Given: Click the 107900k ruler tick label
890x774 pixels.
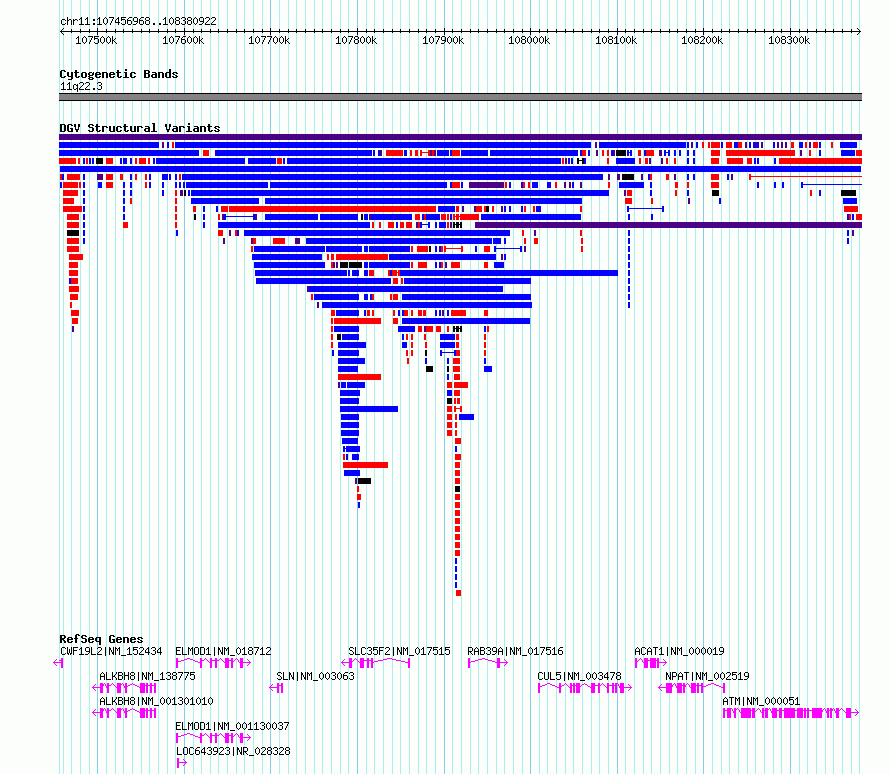Looking at the screenshot, I should (443, 40).
